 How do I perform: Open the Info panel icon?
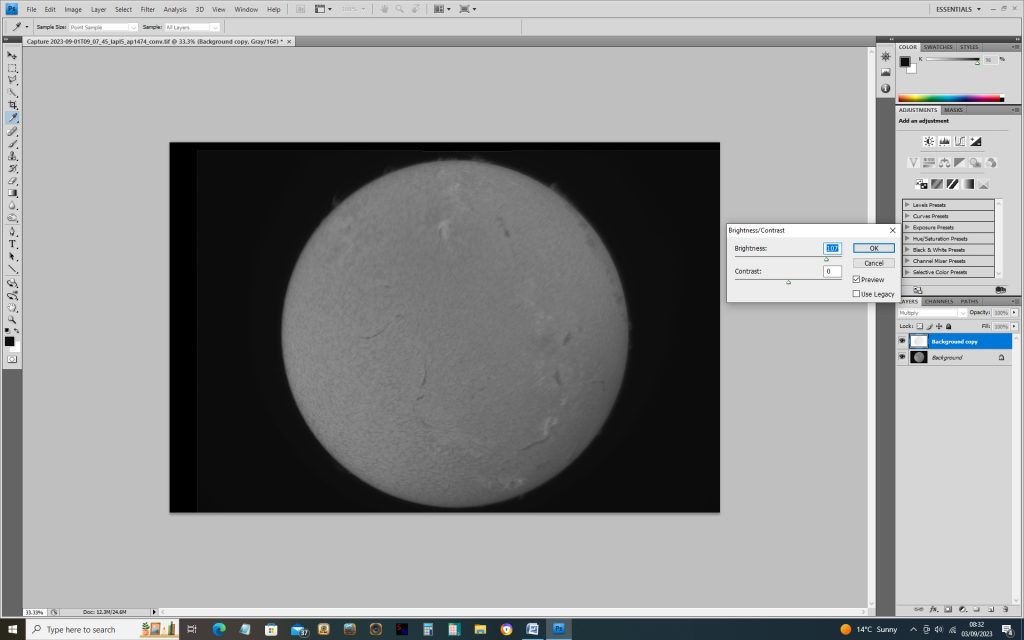coord(886,88)
